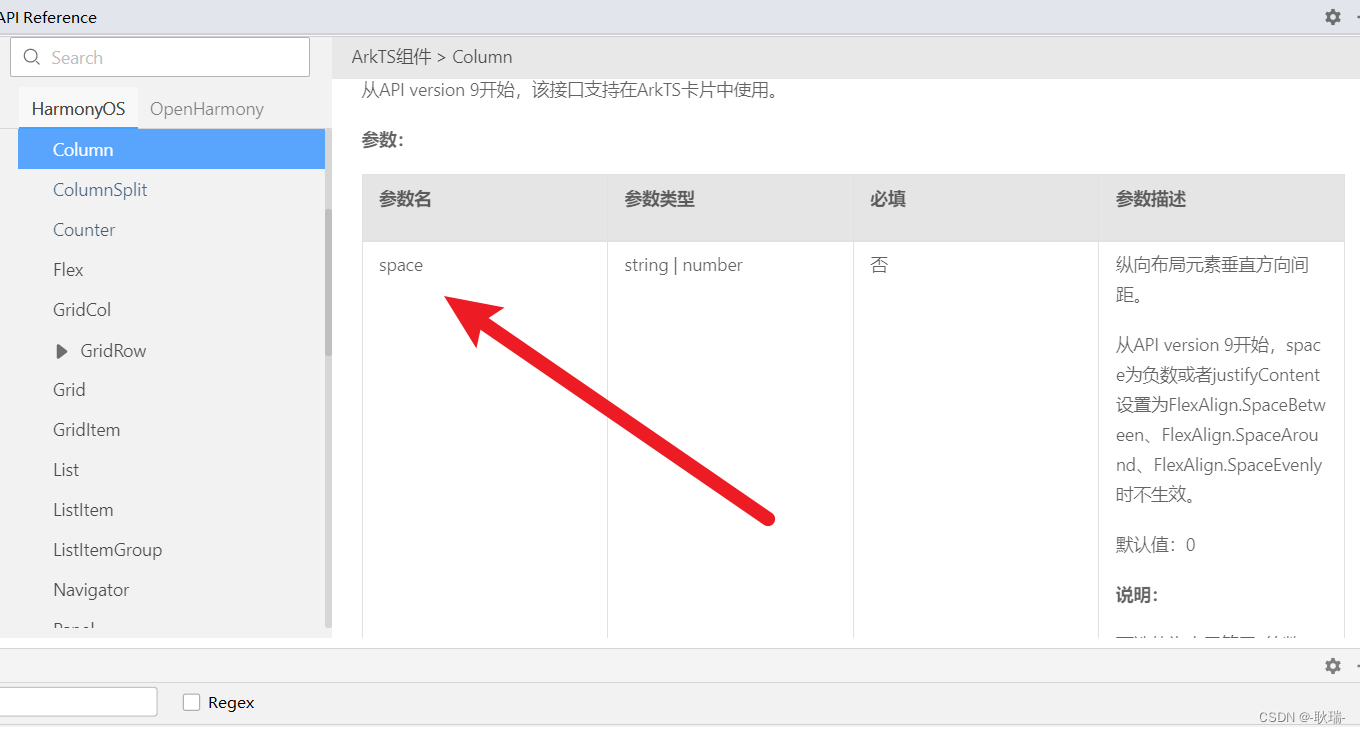Open the Grid component entry

[69, 389]
